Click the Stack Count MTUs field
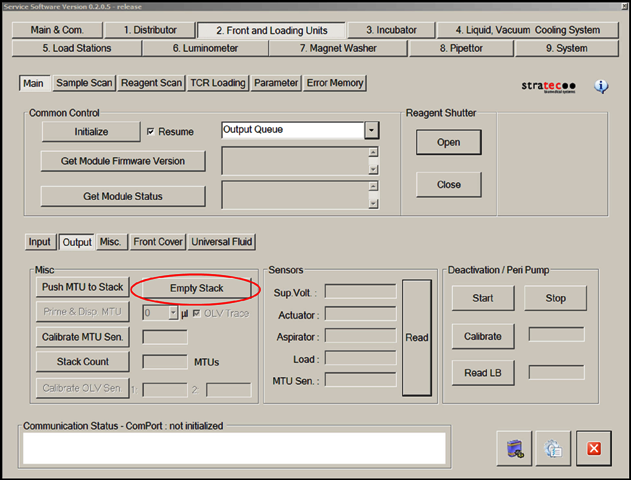631x480 pixels. click(x=165, y=362)
